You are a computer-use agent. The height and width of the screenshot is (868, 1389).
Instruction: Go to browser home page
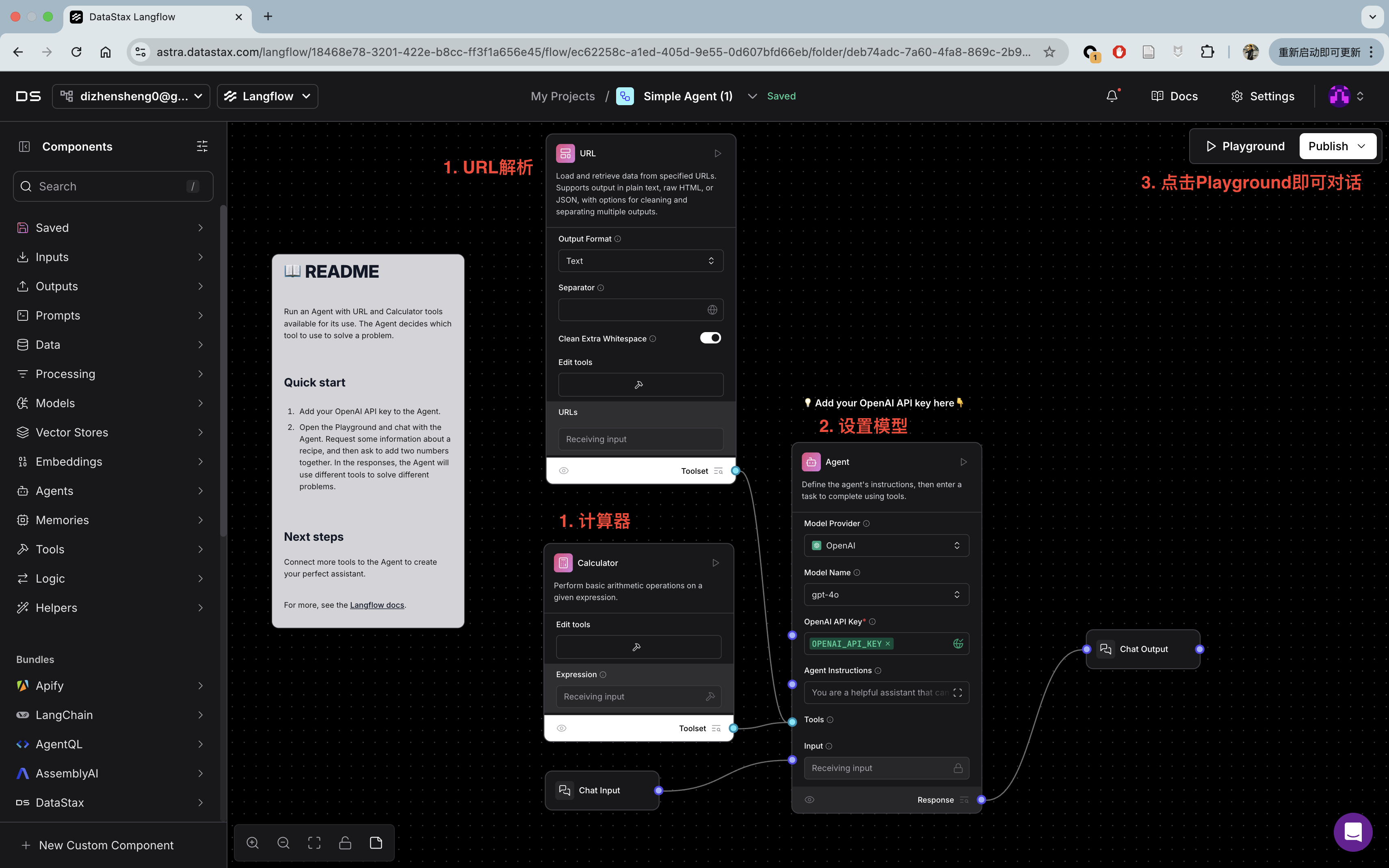[106, 52]
